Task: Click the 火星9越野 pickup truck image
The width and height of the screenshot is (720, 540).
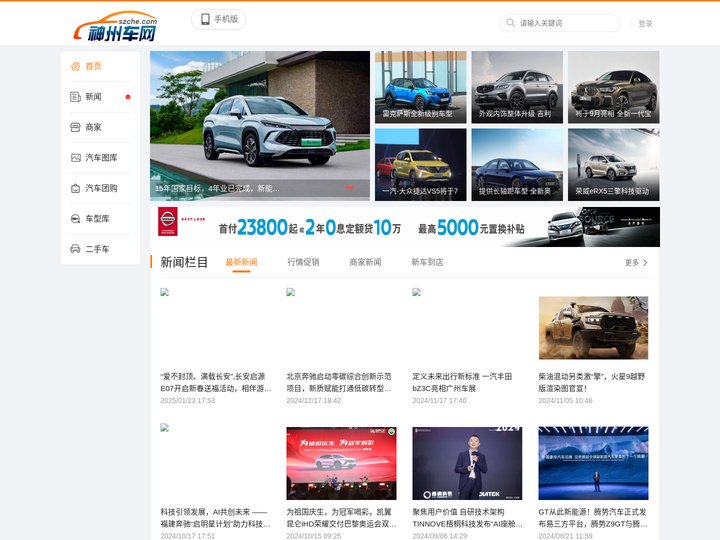Action: click(x=593, y=328)
